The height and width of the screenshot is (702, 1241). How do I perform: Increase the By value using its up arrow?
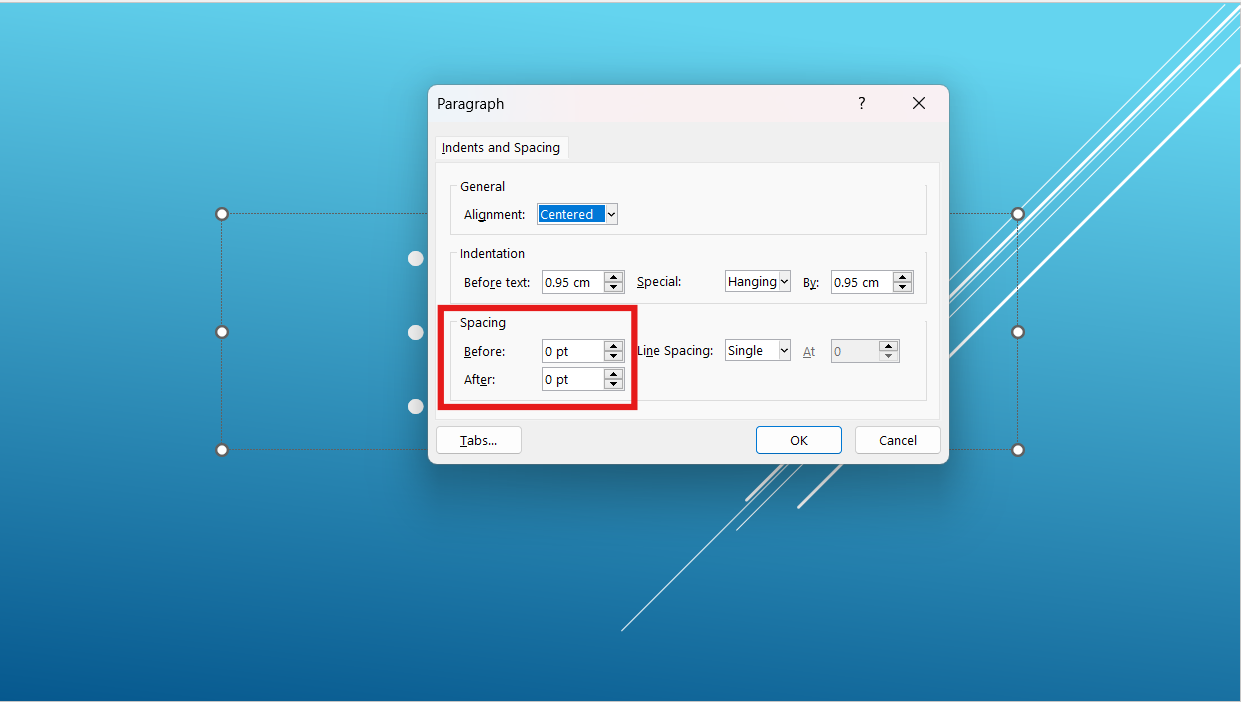(902, 276)
